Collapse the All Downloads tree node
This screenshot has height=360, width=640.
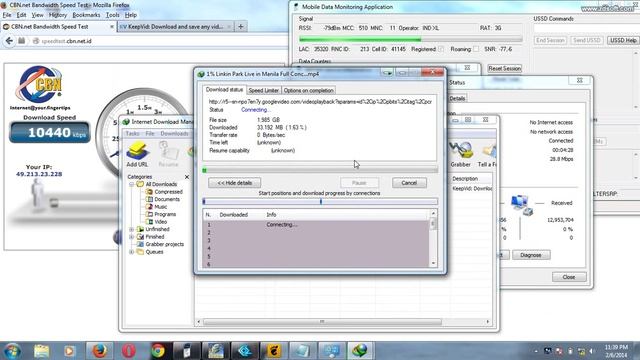coord(132,184)
